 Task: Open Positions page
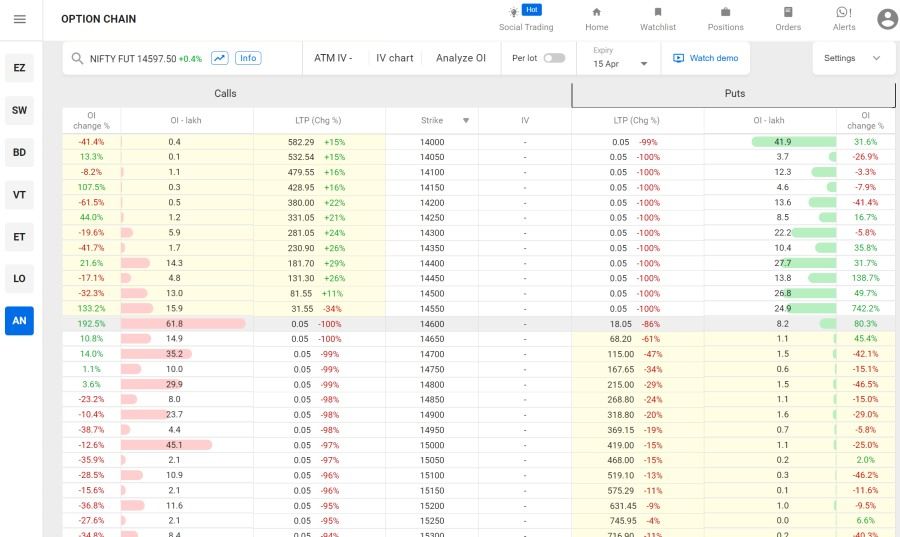point(725,19)
